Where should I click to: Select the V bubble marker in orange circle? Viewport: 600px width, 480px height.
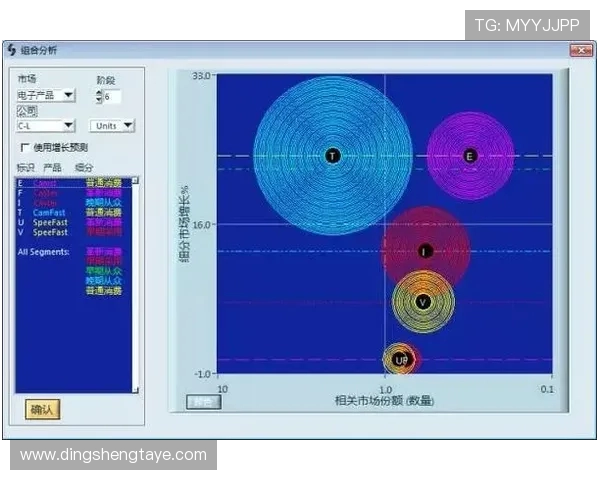point(423,301)
